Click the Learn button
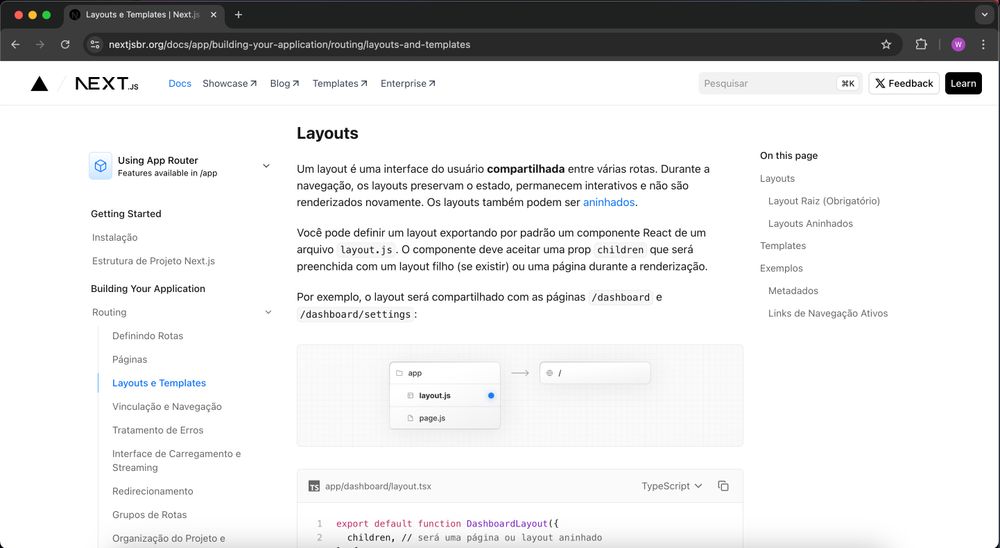Viewport: 1000px width, 548px height. point(963,84)
